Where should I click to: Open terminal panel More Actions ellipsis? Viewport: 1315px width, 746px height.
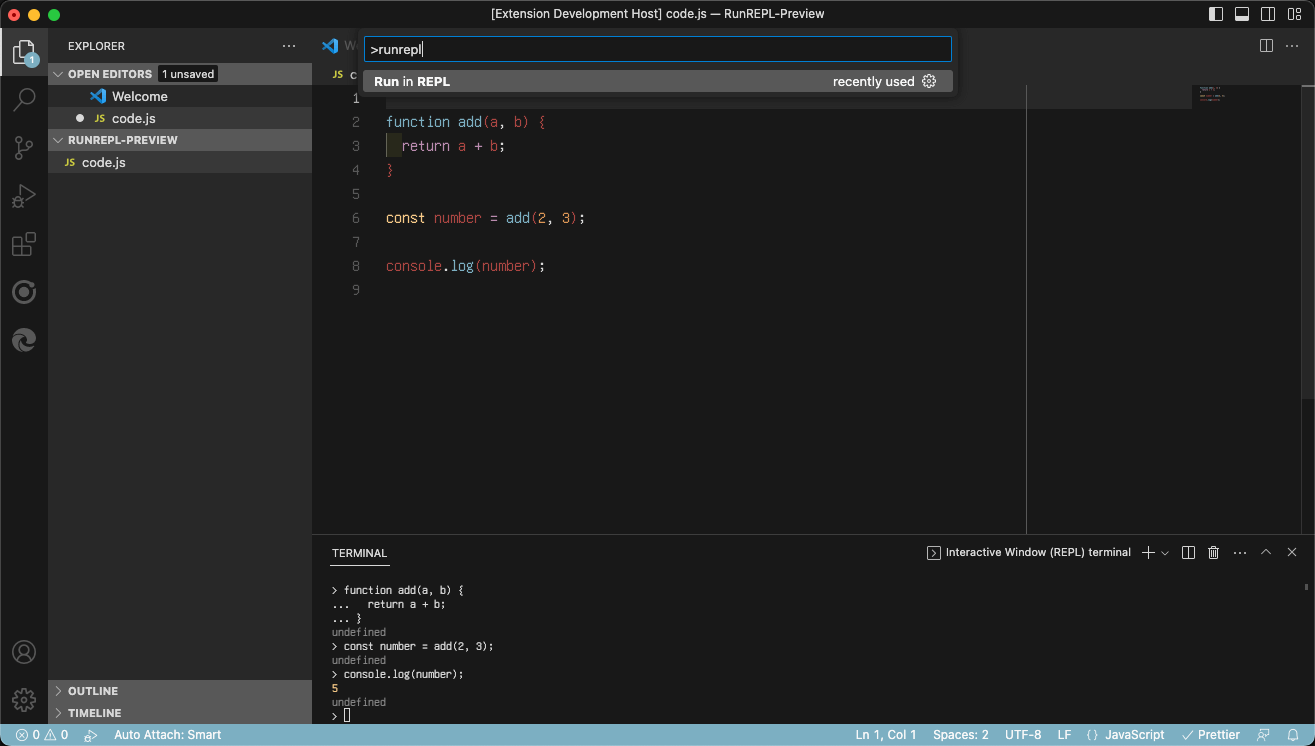point(1240,552)
